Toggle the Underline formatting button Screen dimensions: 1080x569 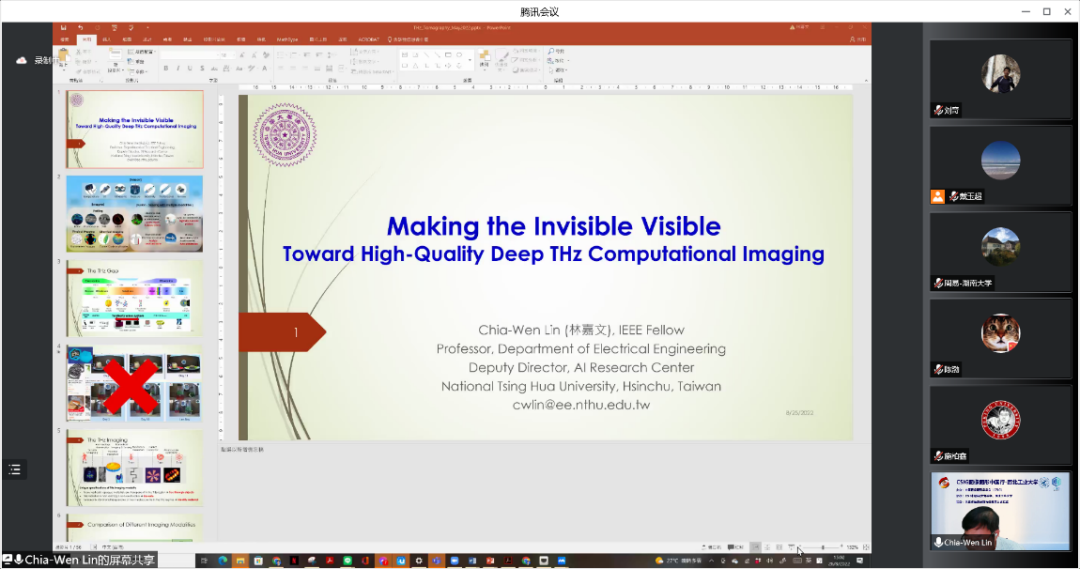click(191, 69)
